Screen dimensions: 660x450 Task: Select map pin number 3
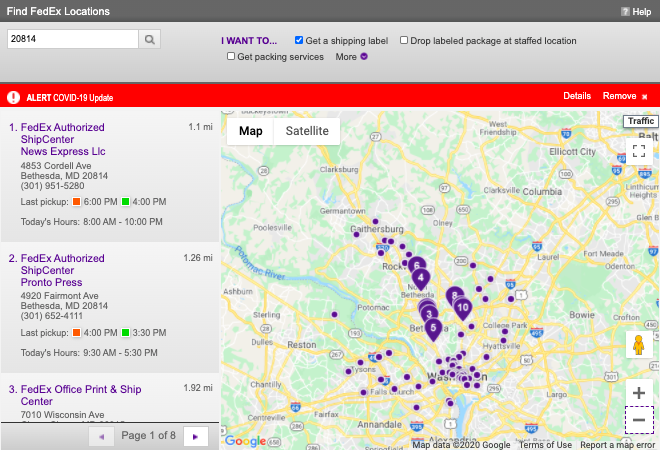[429, 314]
